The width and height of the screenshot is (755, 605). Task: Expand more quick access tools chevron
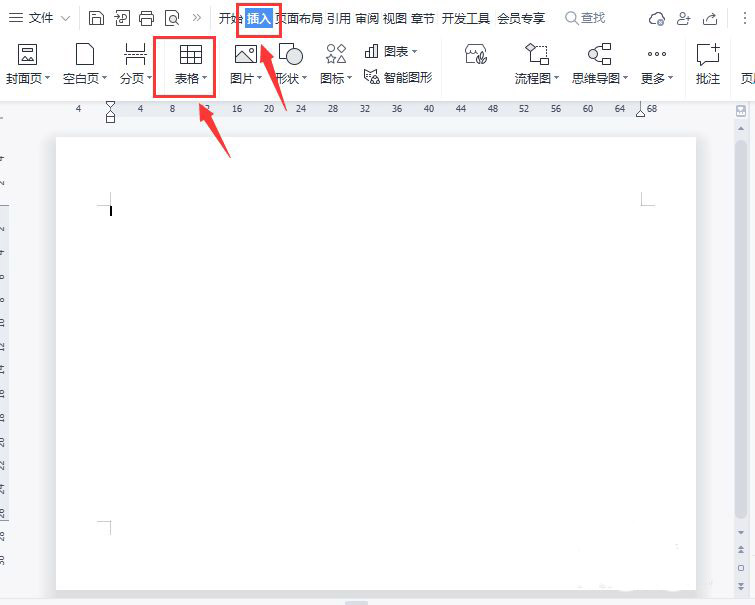[x=196, y=18]
